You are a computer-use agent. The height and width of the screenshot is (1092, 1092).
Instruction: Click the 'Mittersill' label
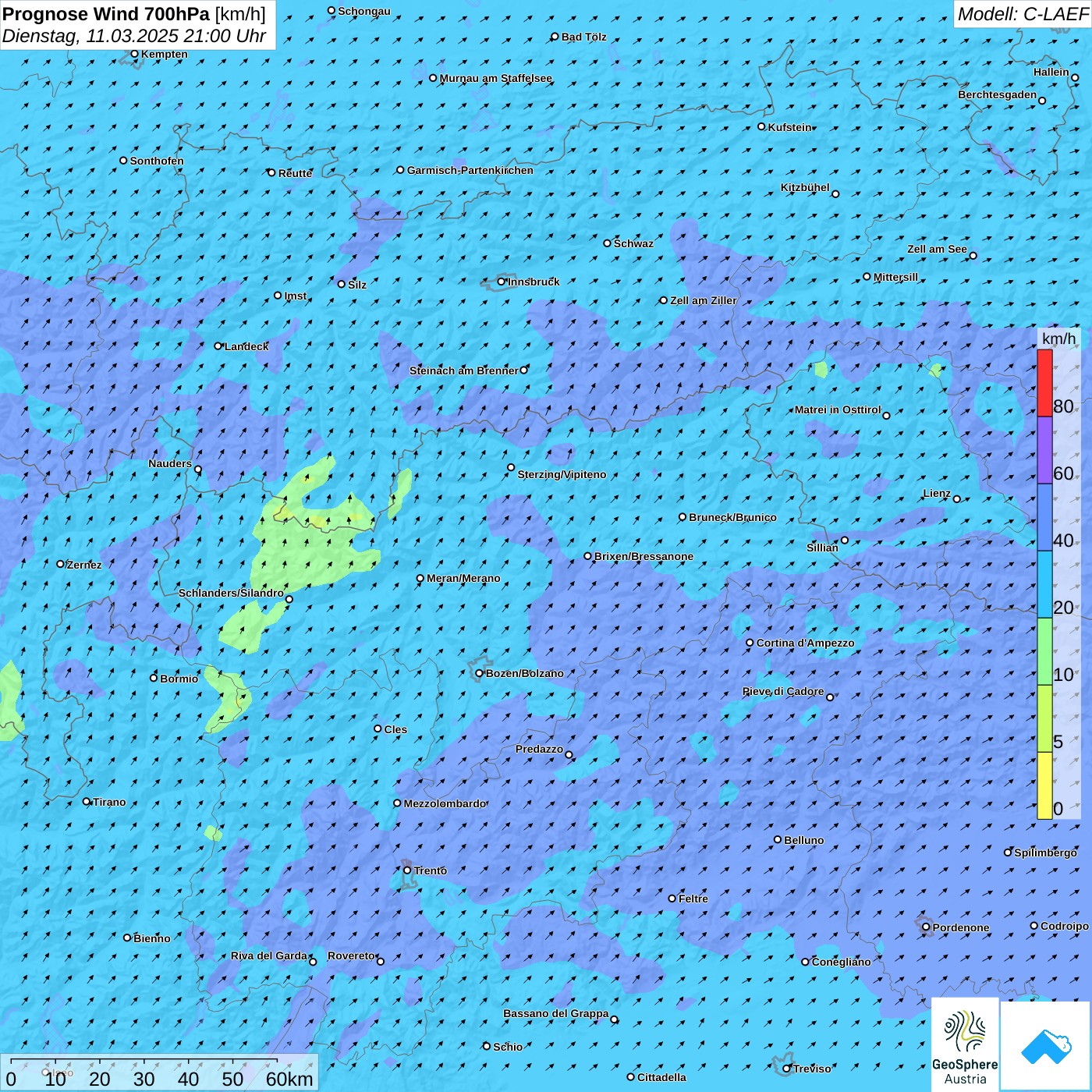(x=895, y=277)
